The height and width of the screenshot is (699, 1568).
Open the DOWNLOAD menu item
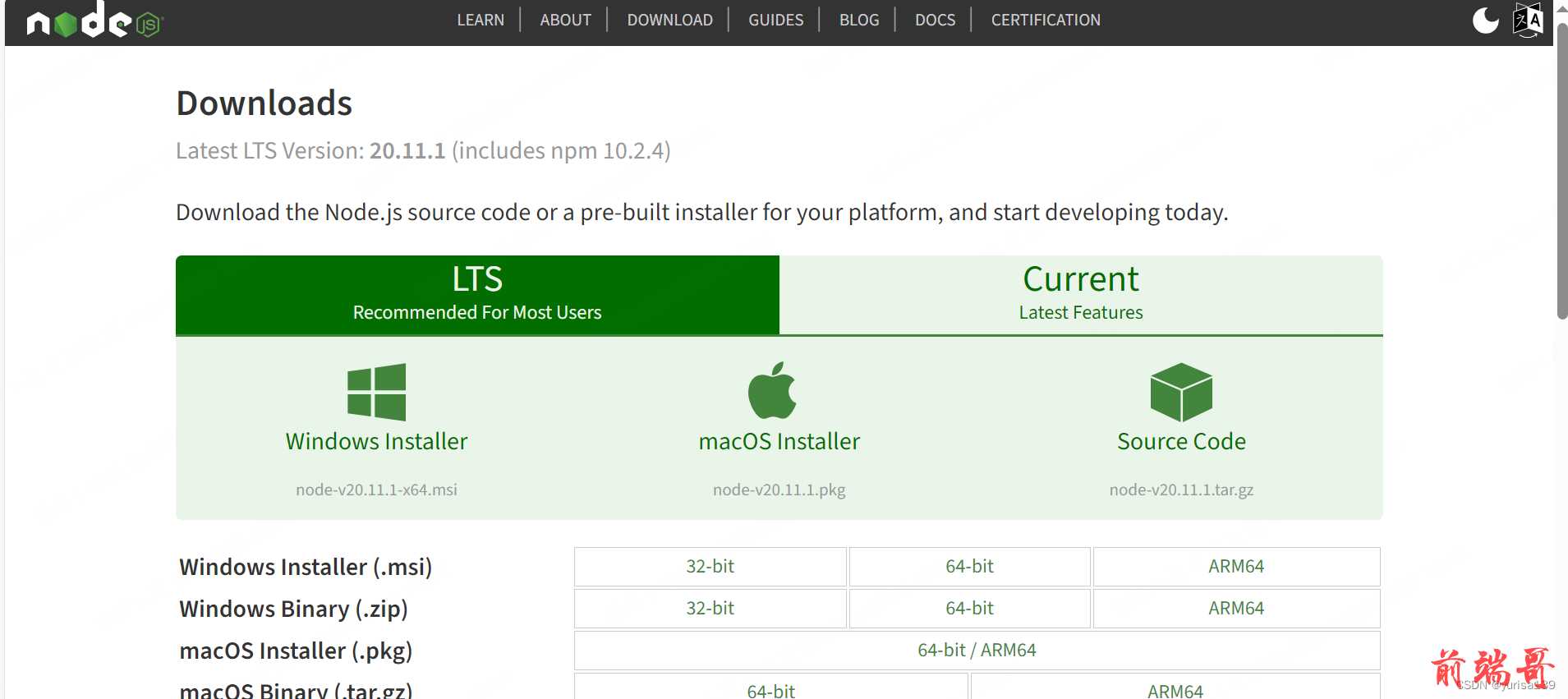(x=669, y=20)
